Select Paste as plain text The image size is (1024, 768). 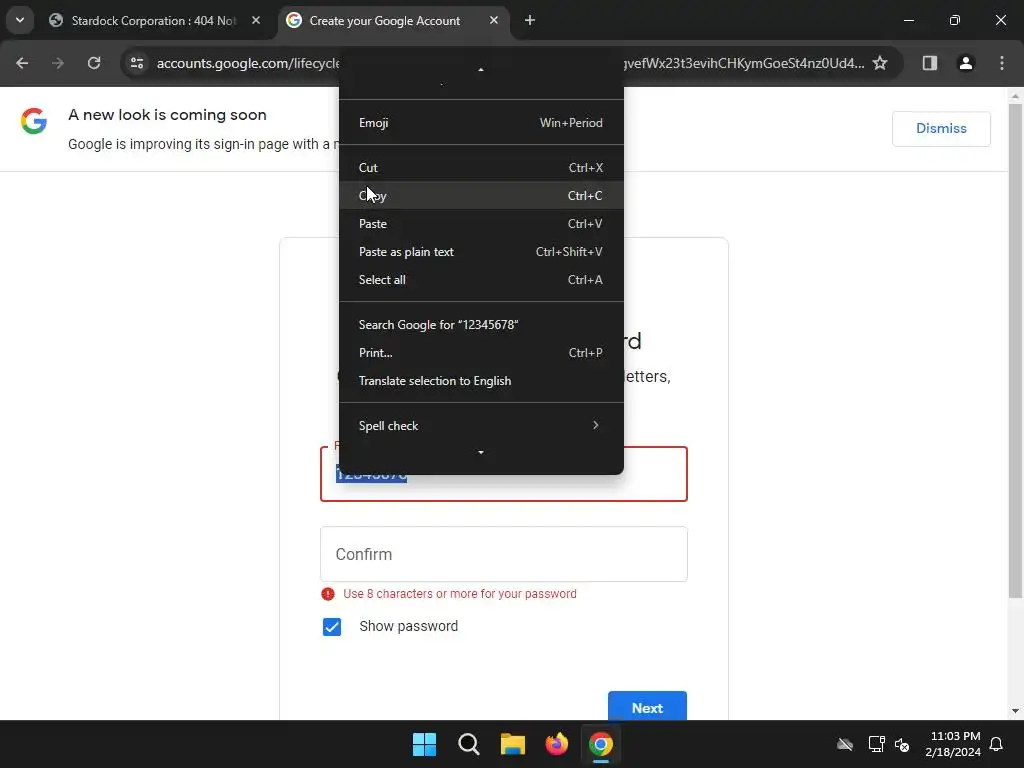(x=481, y=252)
